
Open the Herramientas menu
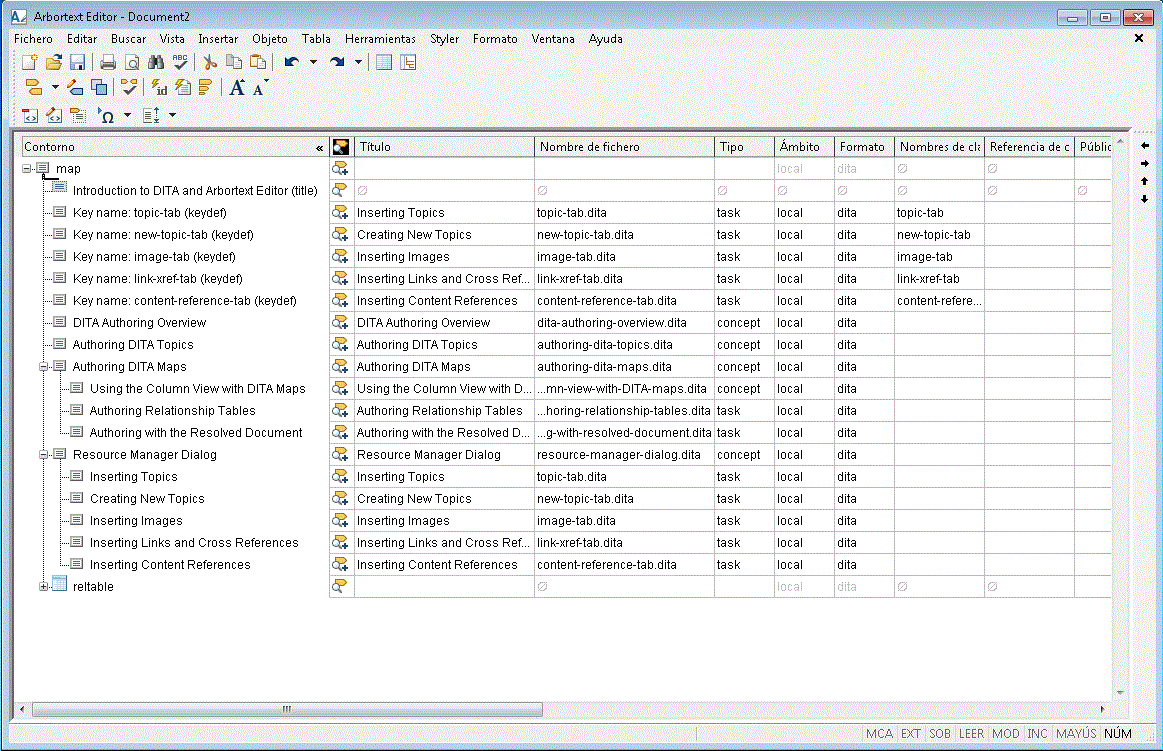(x=380, y=39)
